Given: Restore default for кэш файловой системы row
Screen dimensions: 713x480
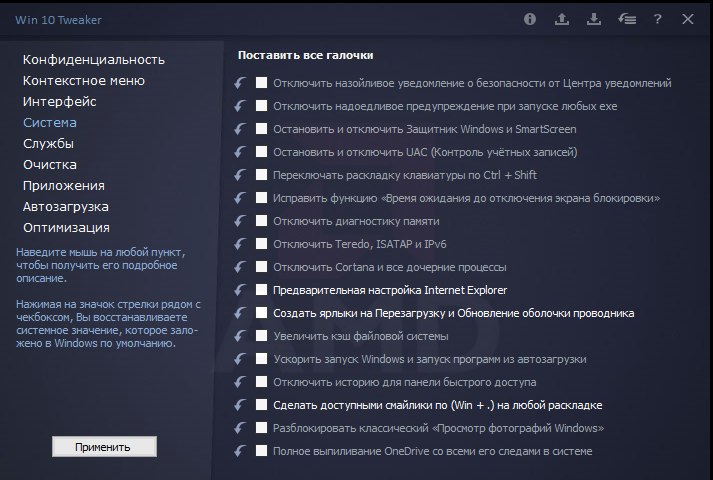Looking at the screenshot, I should pyautogui.click(x=240, y=336).
